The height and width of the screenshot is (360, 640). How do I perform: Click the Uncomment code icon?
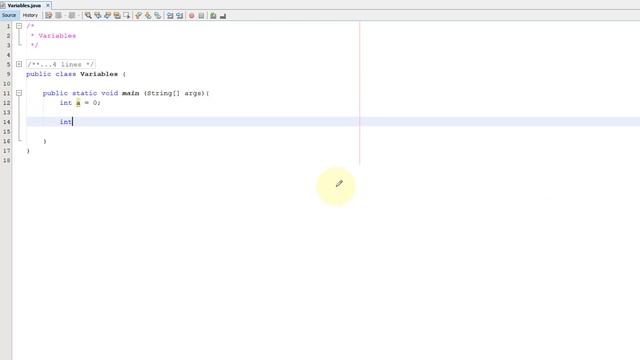pyautogui.click(x=223, y=16)
